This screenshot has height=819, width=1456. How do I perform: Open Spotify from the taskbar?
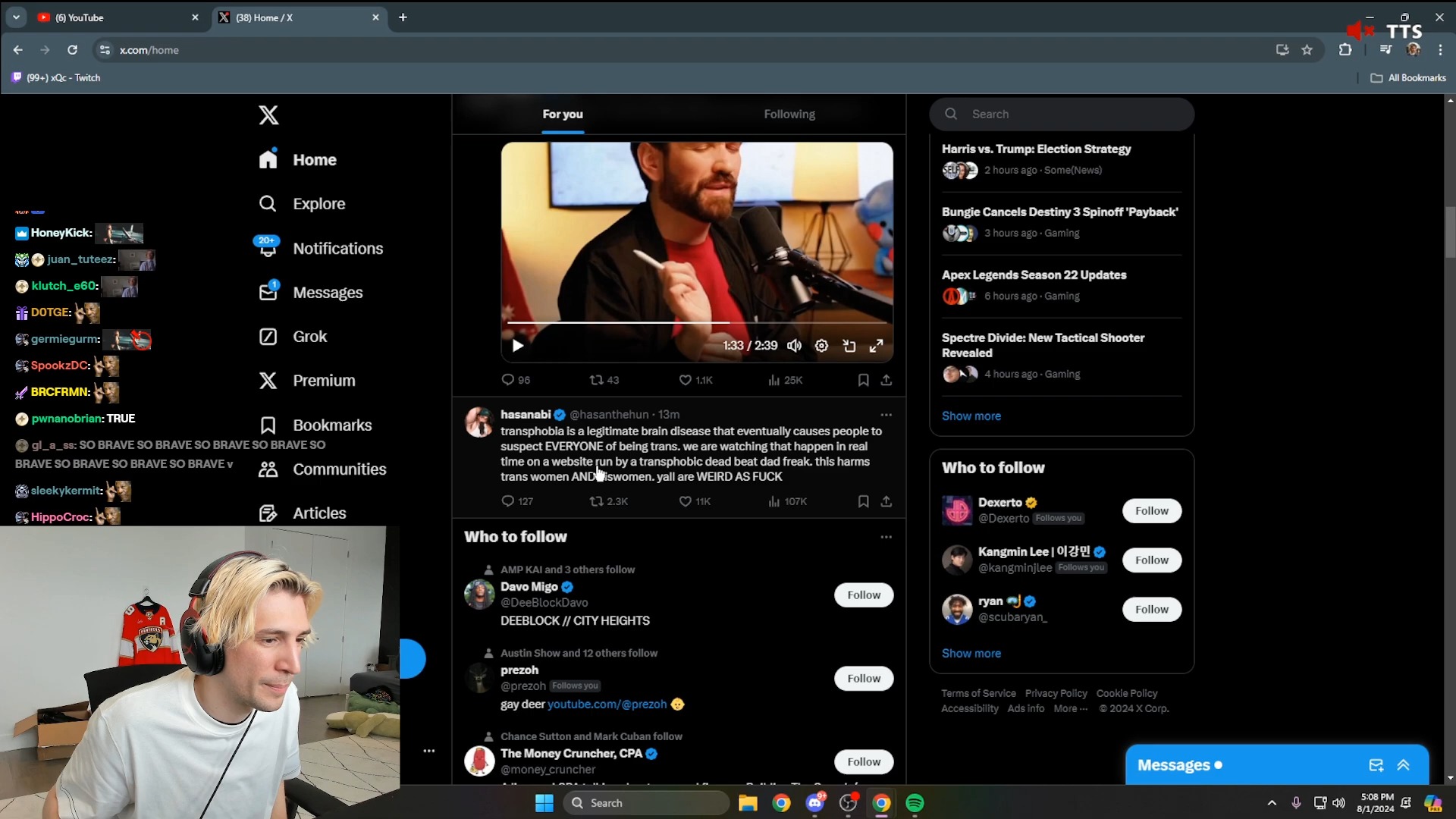pos(915,803)
